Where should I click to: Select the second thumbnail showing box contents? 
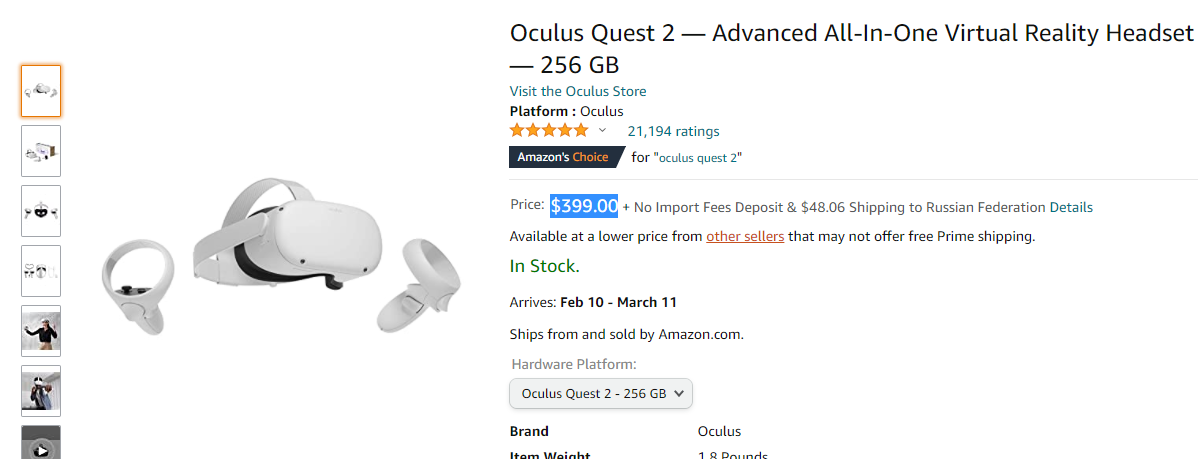point(41,151)
